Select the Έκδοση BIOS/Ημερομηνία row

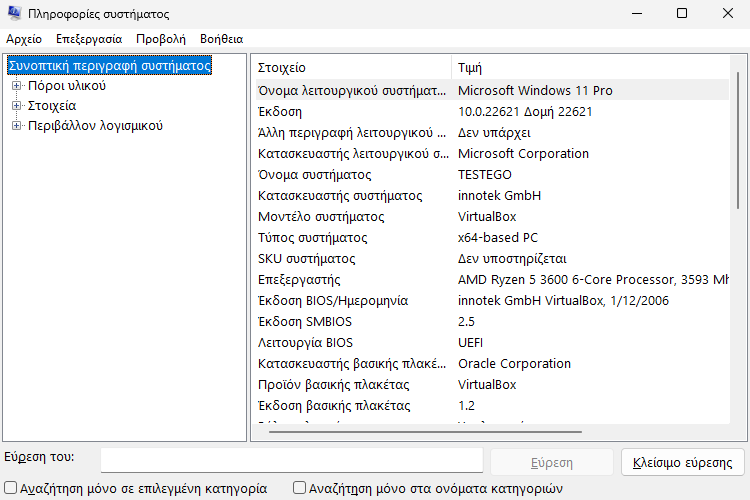pos(492,301)
